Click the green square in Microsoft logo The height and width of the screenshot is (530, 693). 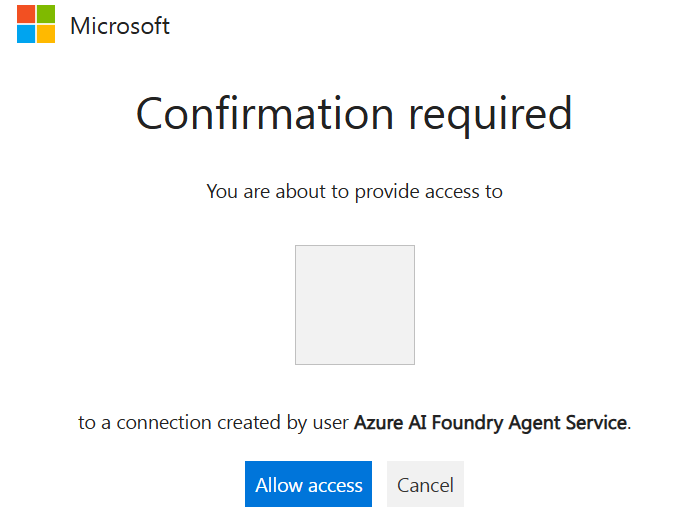click(x=46, y=14)
